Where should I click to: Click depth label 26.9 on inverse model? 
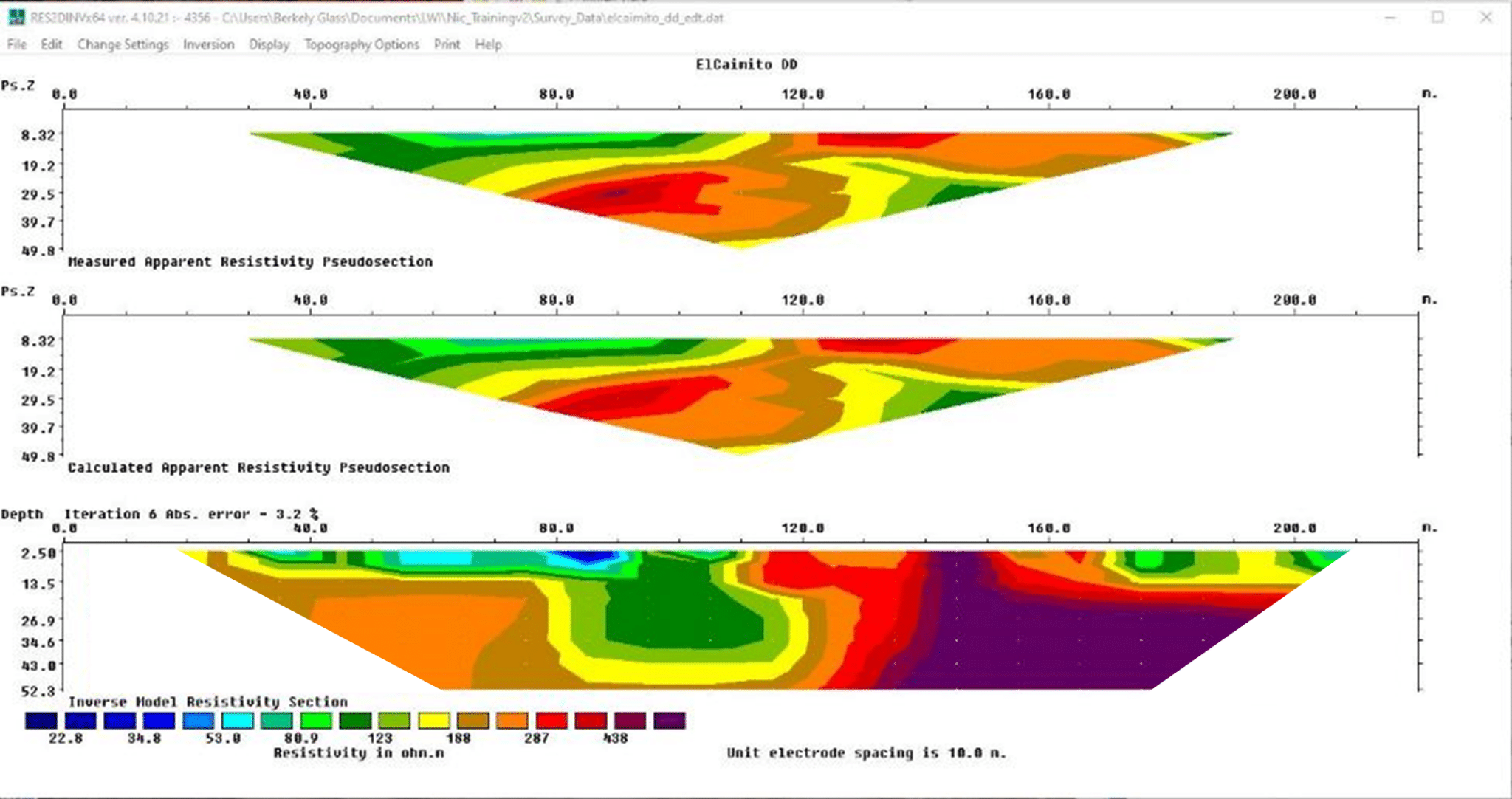point(38,620)
